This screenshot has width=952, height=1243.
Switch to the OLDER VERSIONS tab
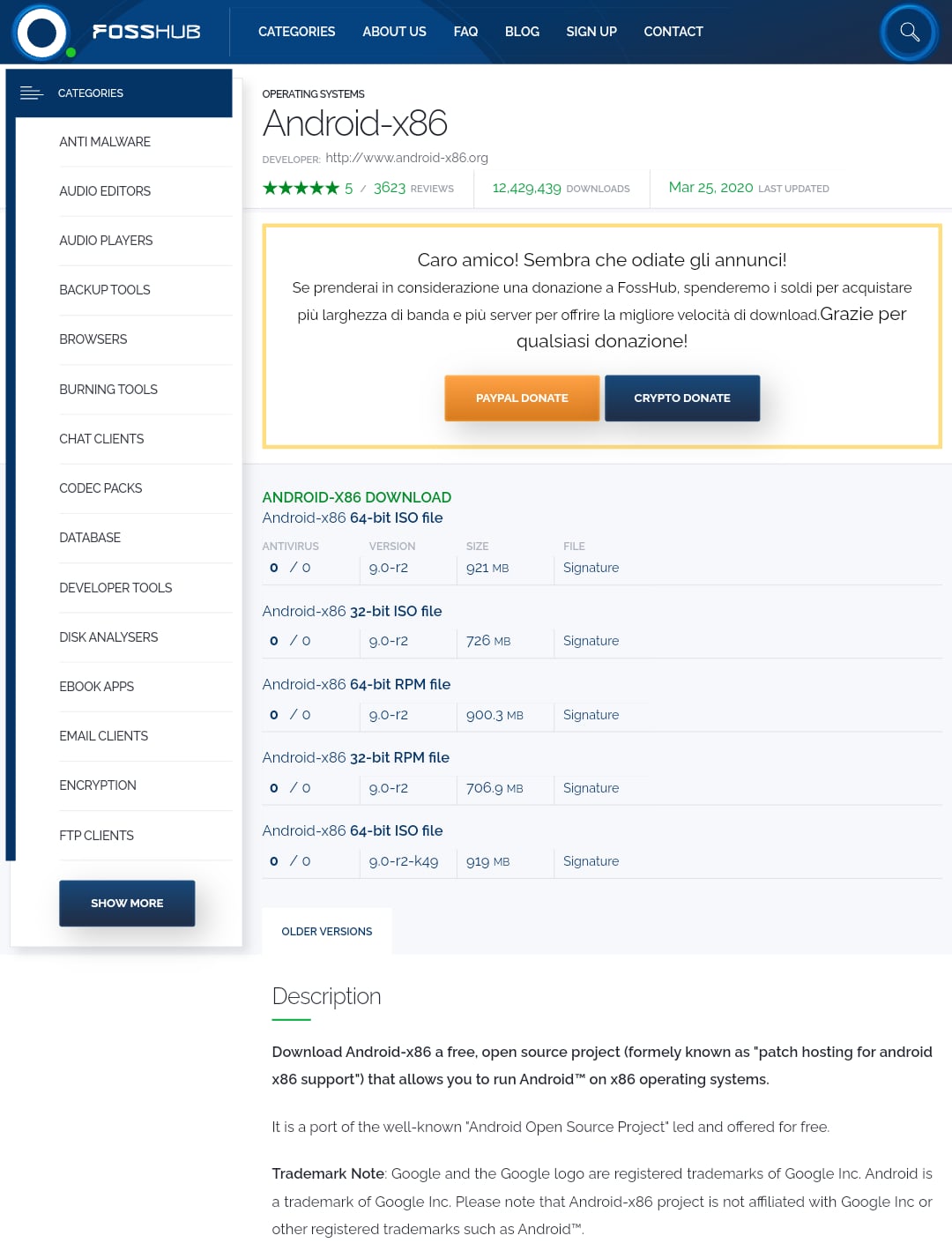pos(327,931)
